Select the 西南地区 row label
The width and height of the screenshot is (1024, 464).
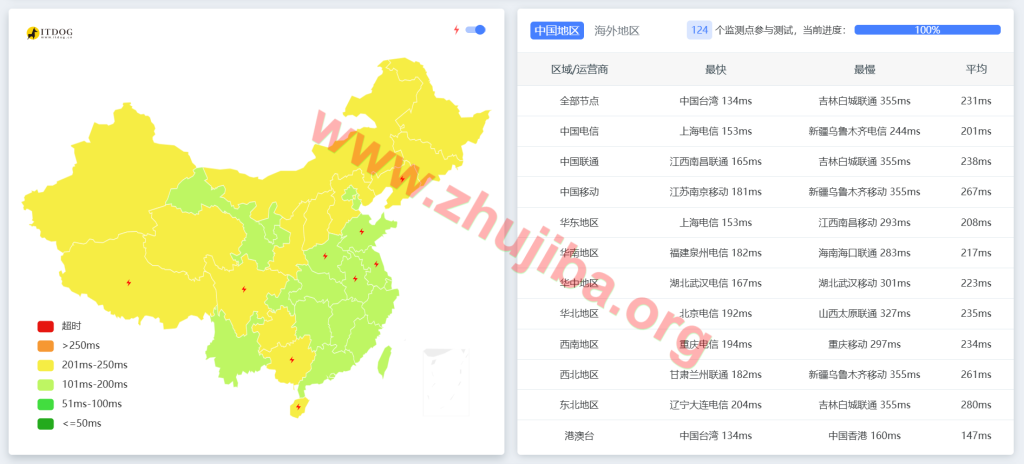coord(579,344)
